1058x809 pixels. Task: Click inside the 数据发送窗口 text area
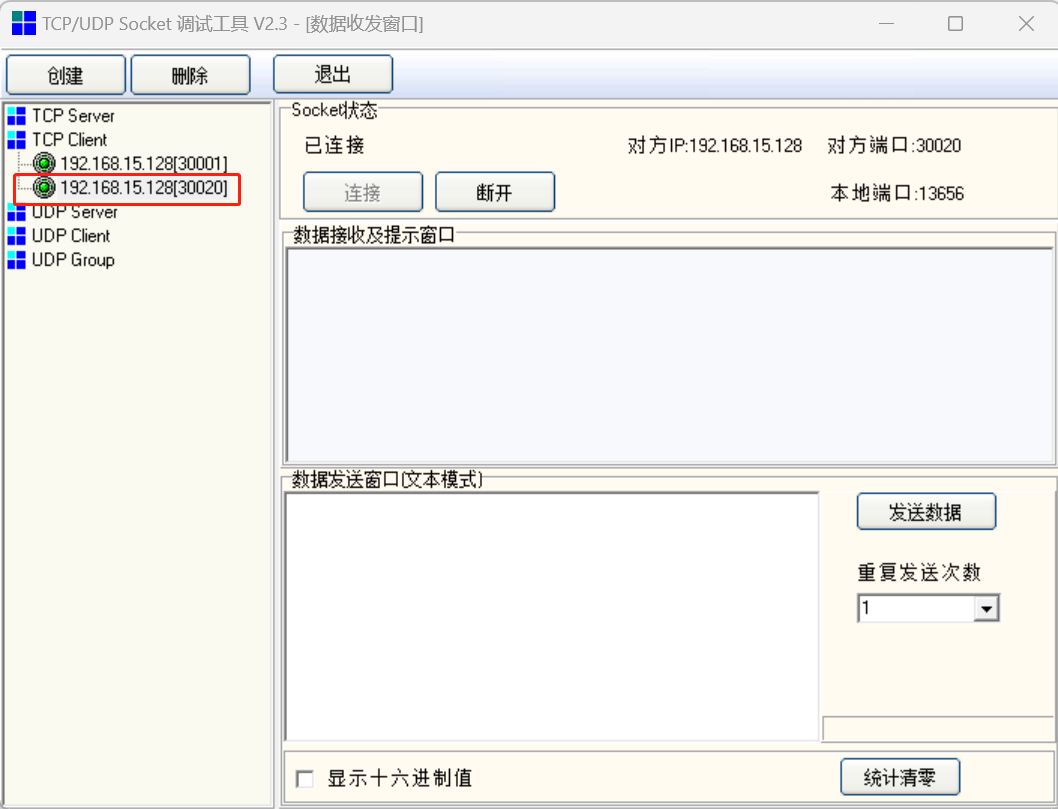coord(551,615)
